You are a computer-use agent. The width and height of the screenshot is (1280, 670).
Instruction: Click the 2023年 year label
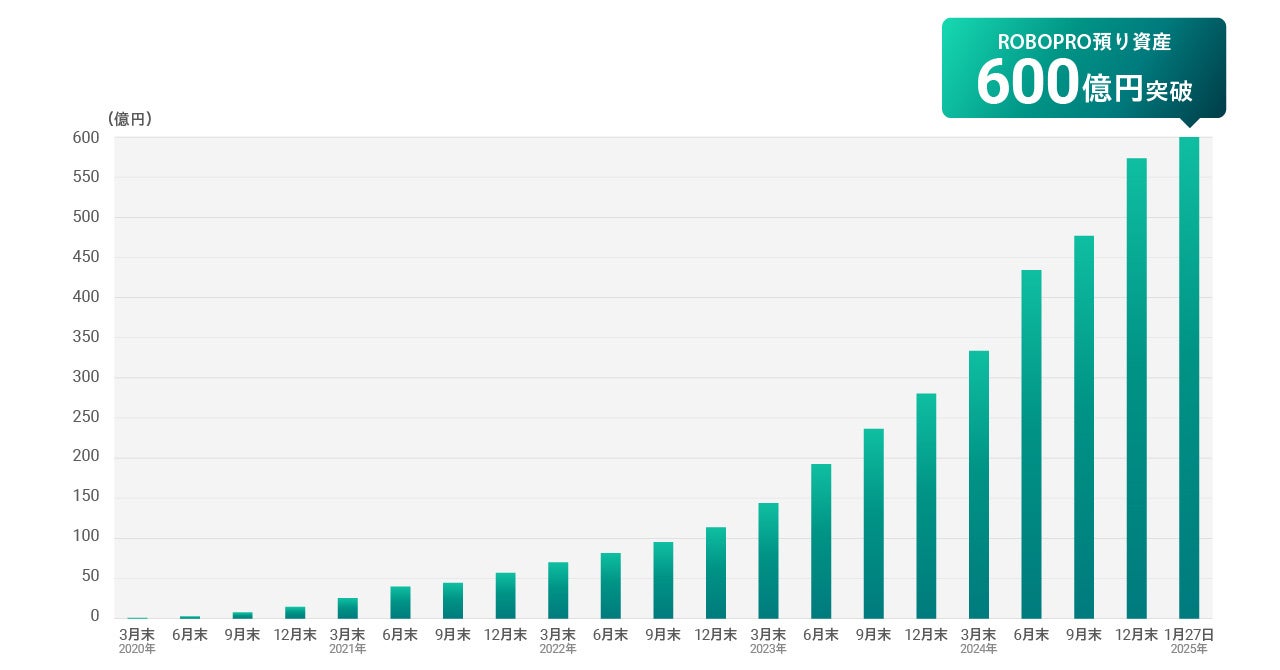(x=768, y=649)
